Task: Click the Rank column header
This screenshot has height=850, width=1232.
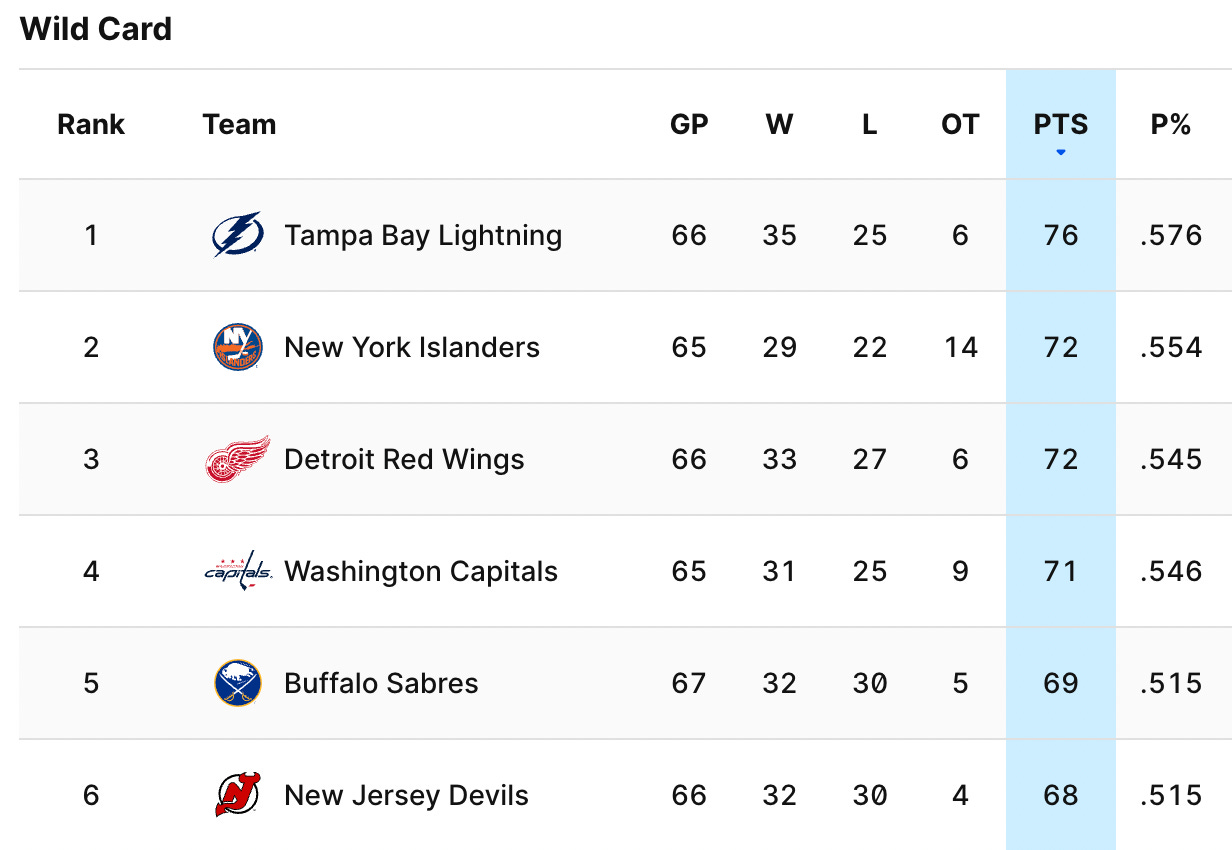Action: [91, 125]
